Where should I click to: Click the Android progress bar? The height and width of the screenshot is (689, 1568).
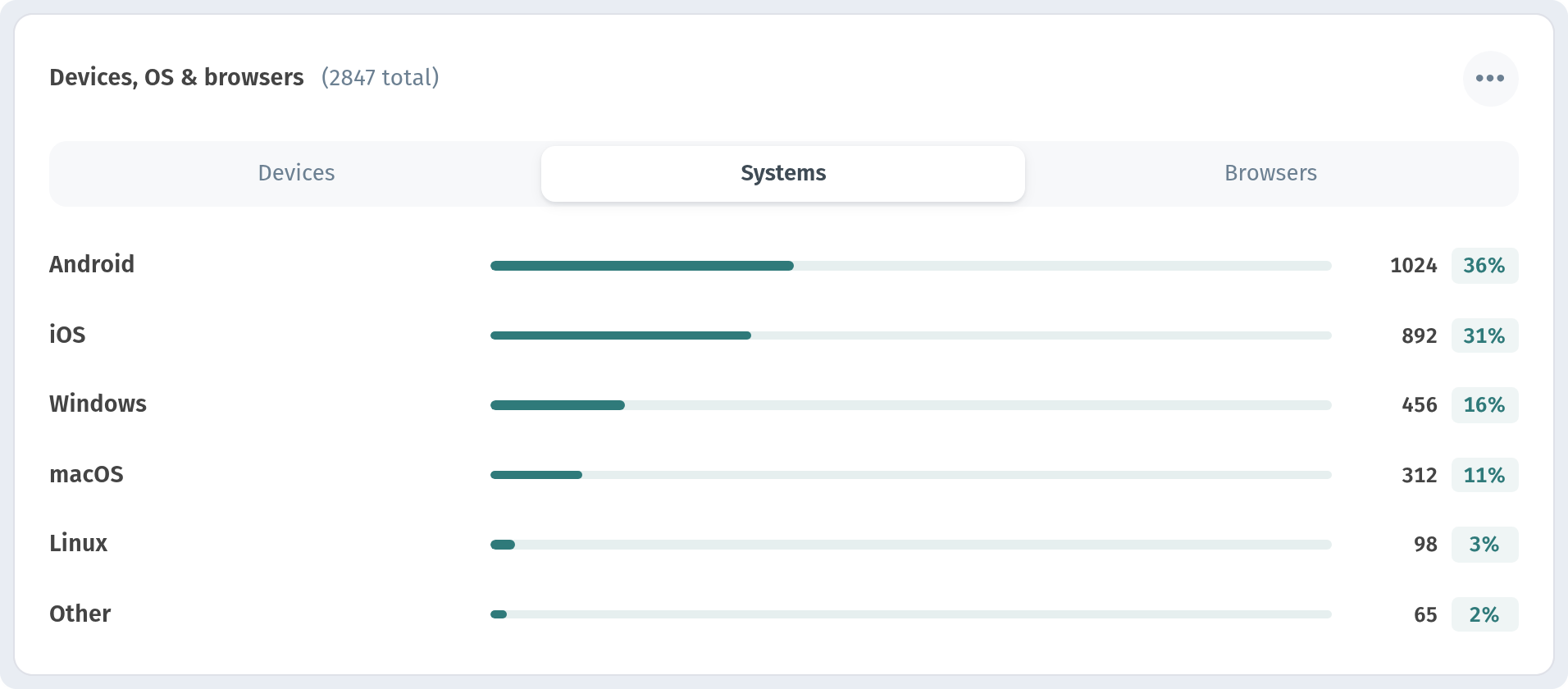point(910,266)
